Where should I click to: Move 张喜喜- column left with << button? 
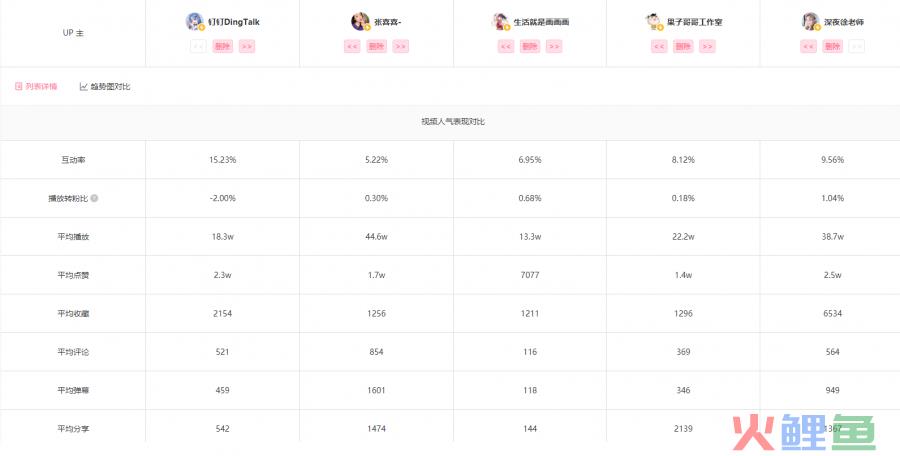pos(352,47)
